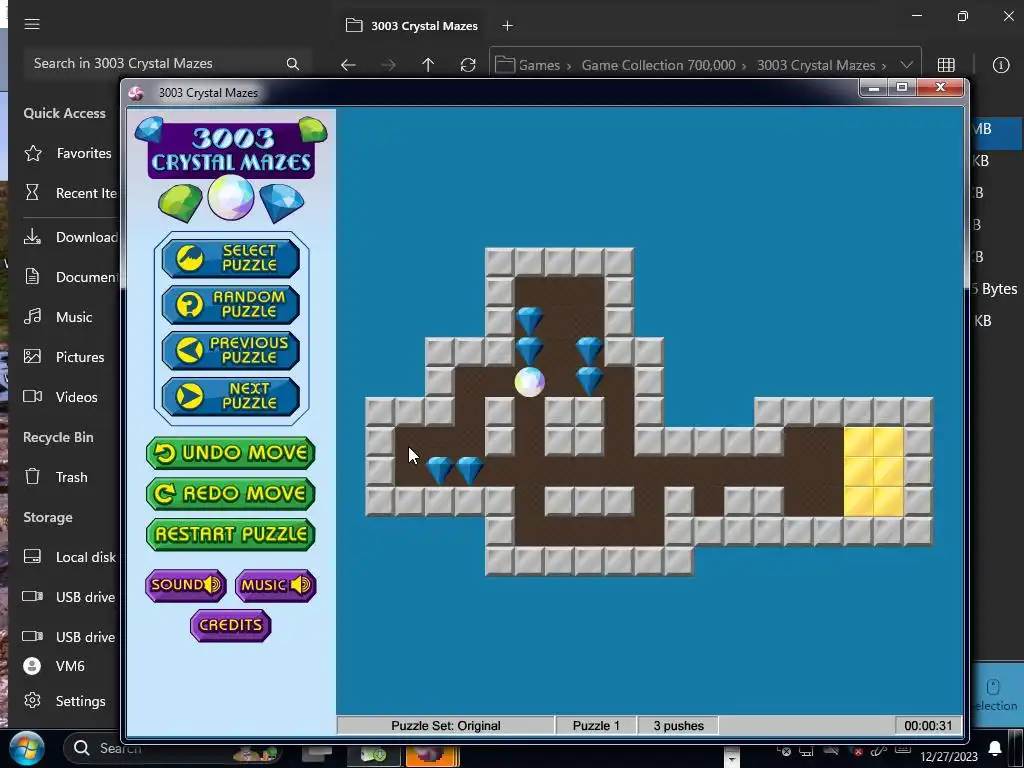Open the info panel icon
The image size is (1024, 768).
[x=1000, y=65]
